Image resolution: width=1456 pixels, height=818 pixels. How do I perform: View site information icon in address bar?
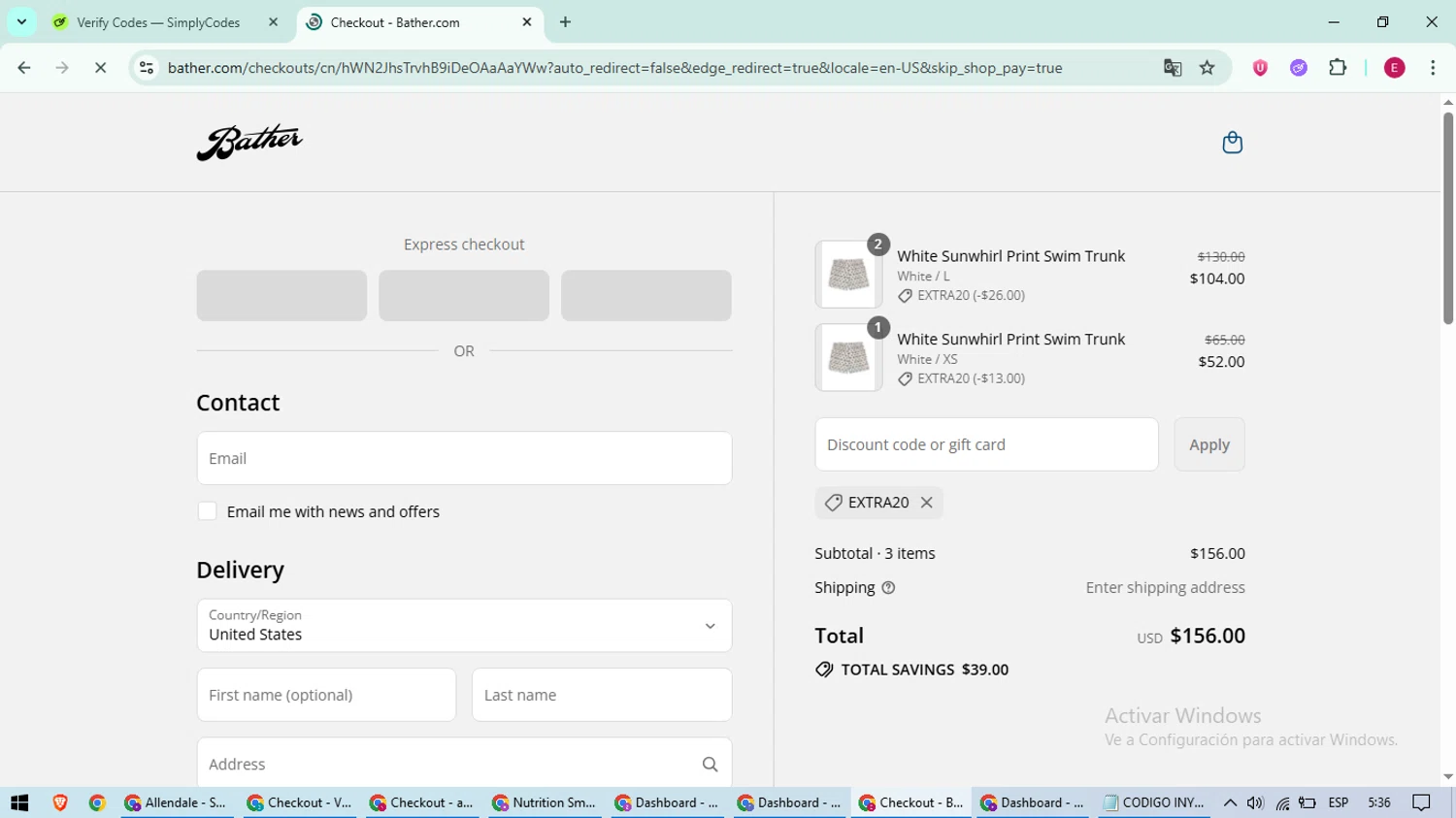point(147,68)
